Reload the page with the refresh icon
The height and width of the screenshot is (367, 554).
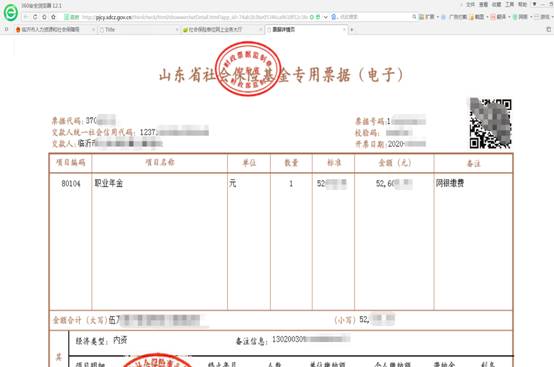[x=35, y=17]
